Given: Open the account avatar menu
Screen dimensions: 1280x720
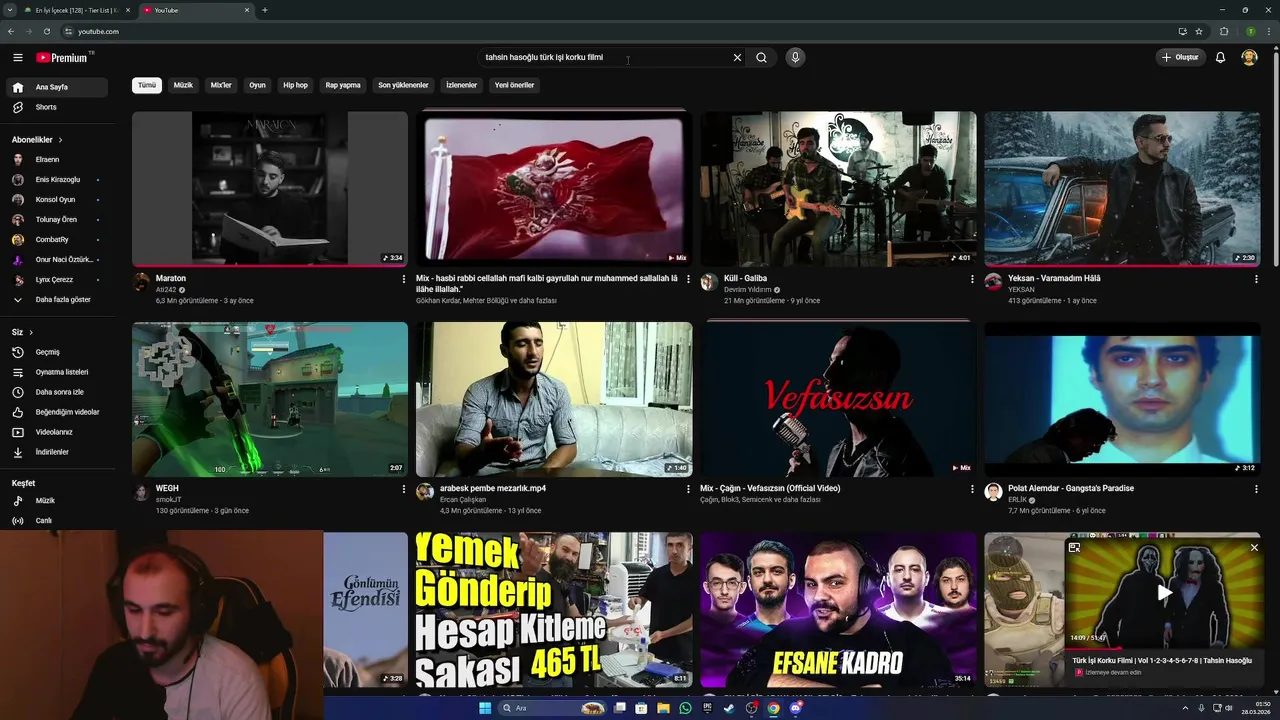Looking at the screenshot, I should pyautogui.click(x=1249, y=58).
